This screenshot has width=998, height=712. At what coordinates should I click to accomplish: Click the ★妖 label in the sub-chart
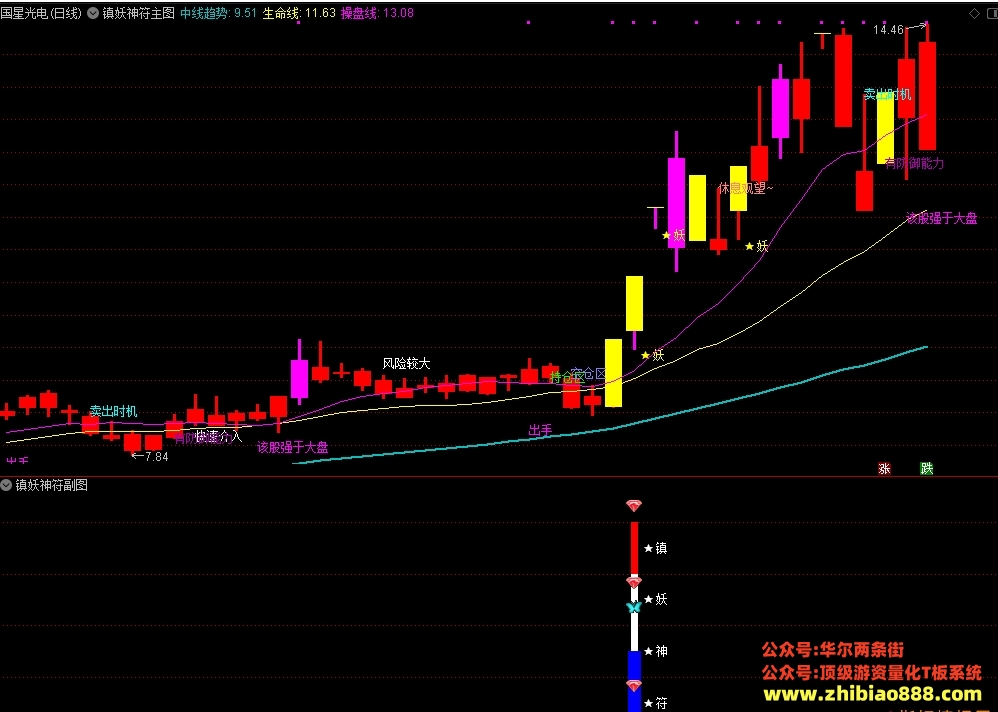click(656, 599)
